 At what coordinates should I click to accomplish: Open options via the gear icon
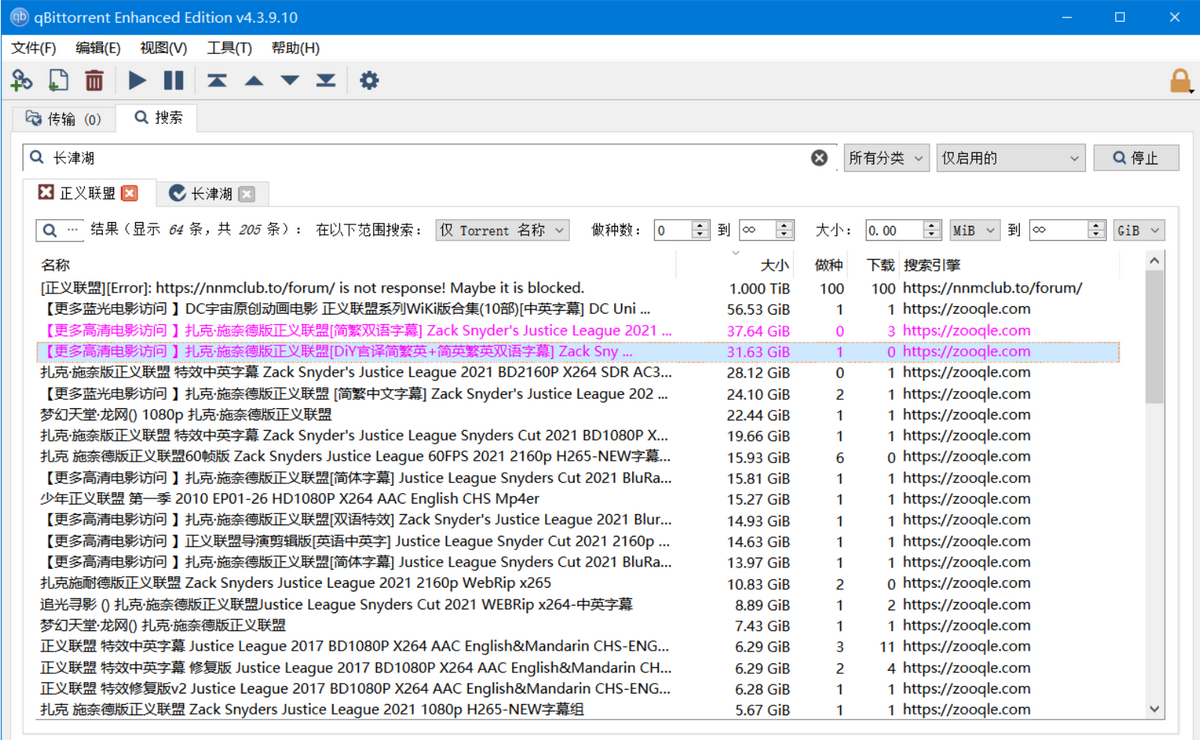369,80
